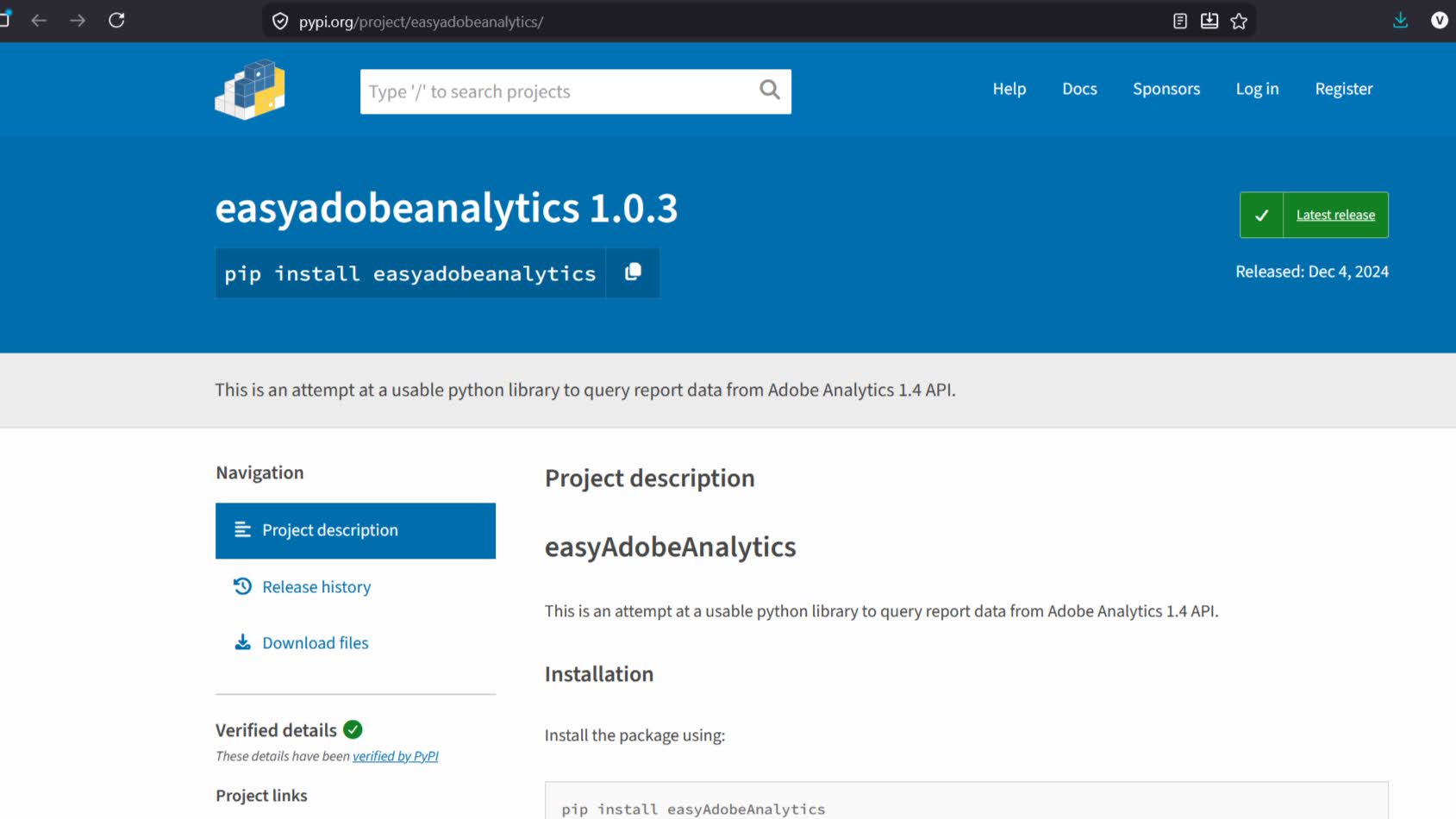Image resolution: width=1456 pixels, height=819 pixels.
Task: Click the install app icon in address bar
Action: click(1209, 22)
